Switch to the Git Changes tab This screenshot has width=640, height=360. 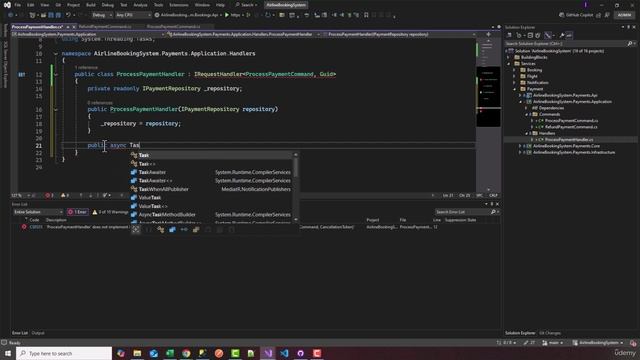coord(550,333)
